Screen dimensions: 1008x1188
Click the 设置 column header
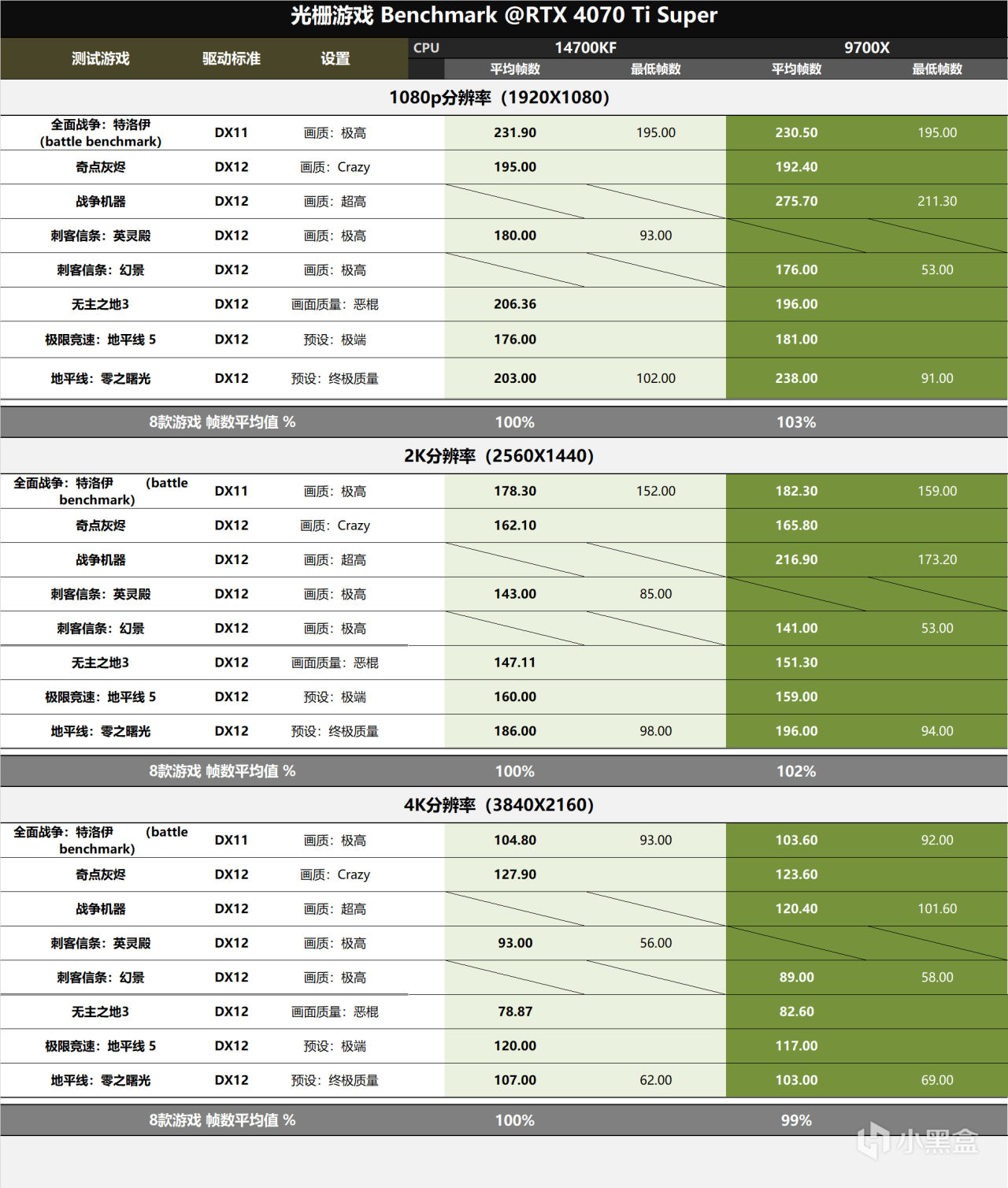point(335,58)
